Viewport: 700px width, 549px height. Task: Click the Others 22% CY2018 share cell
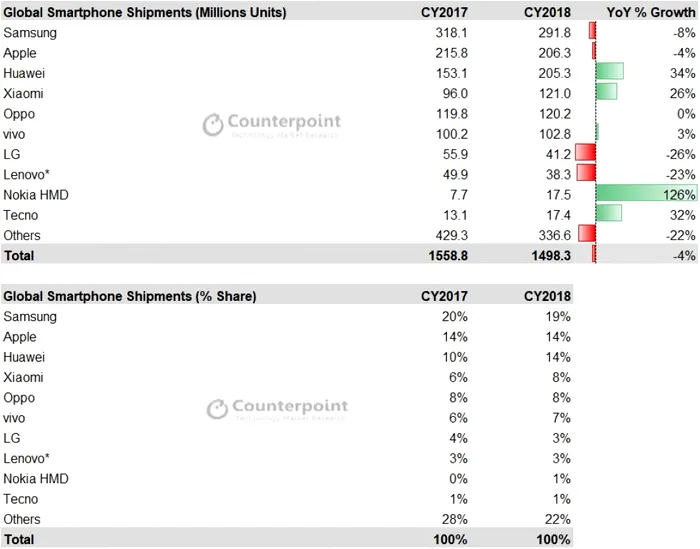(557, 519)
